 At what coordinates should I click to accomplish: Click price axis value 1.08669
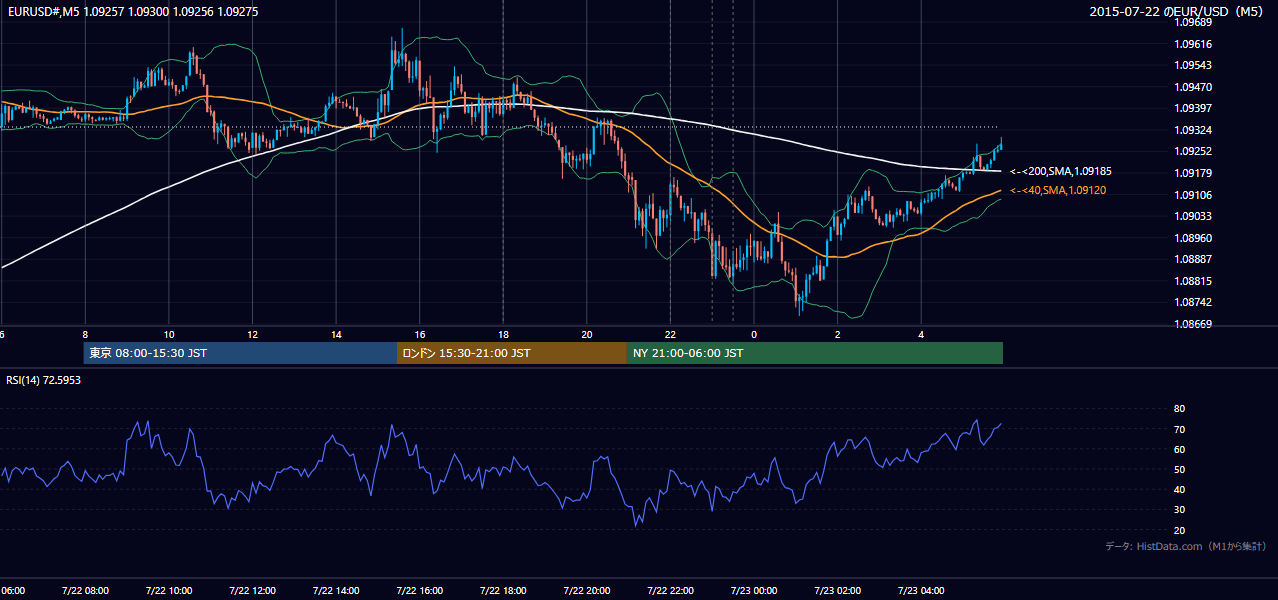click(x=1193, y=324)
